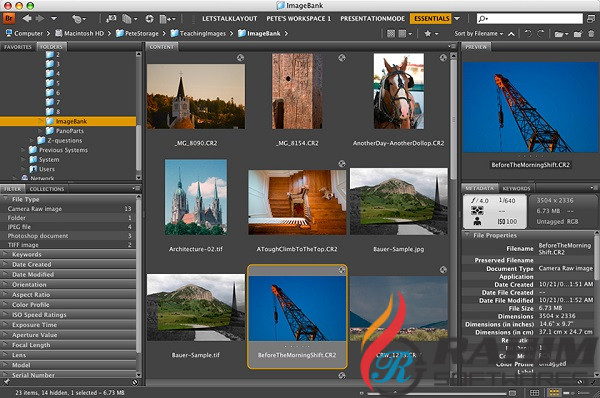
Task: Click Macintosh HD in the path bar
Action: (x=79, y=33)
